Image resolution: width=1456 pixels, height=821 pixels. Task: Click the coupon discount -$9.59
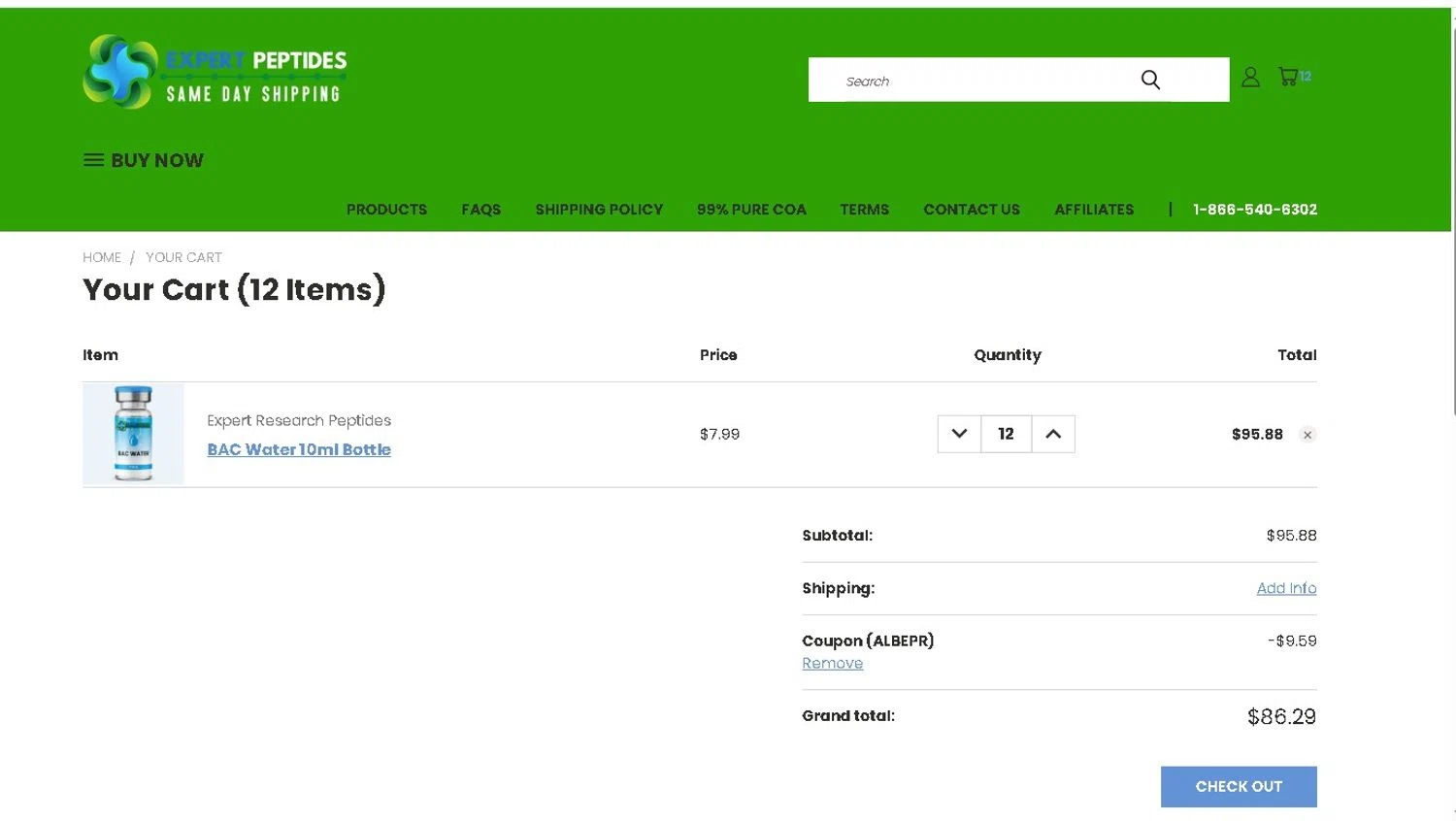click(1292, 641)
